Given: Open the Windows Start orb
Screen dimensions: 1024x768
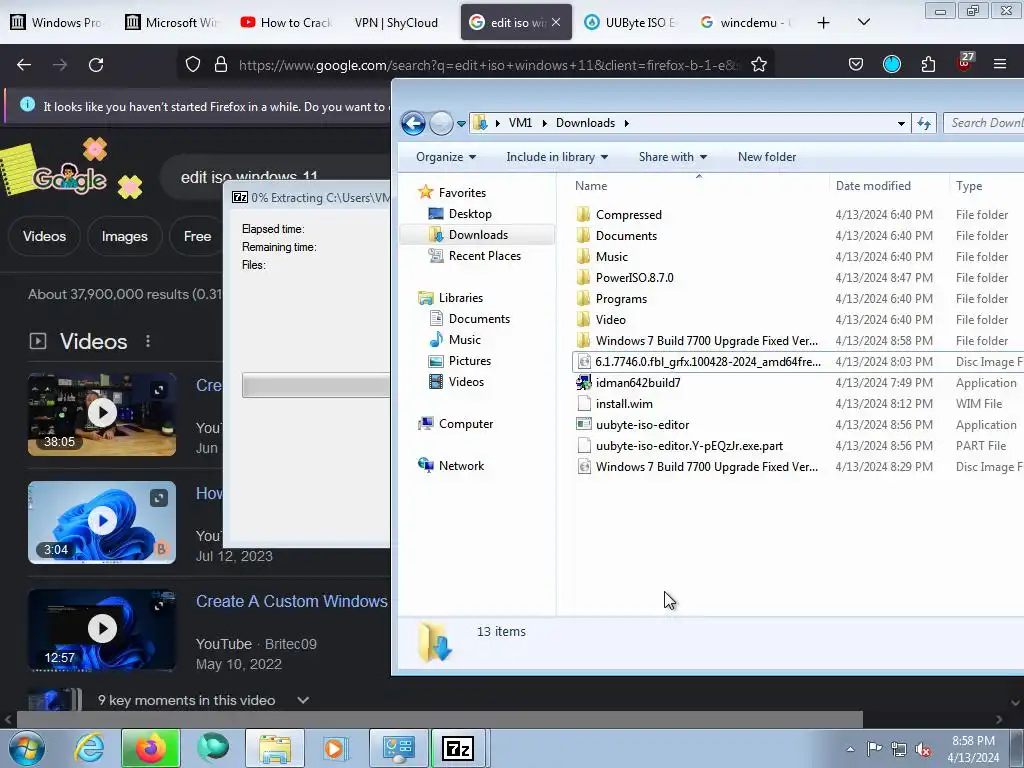Looking at the screenshot, I should pyautogui.click(x=27, y=748).
